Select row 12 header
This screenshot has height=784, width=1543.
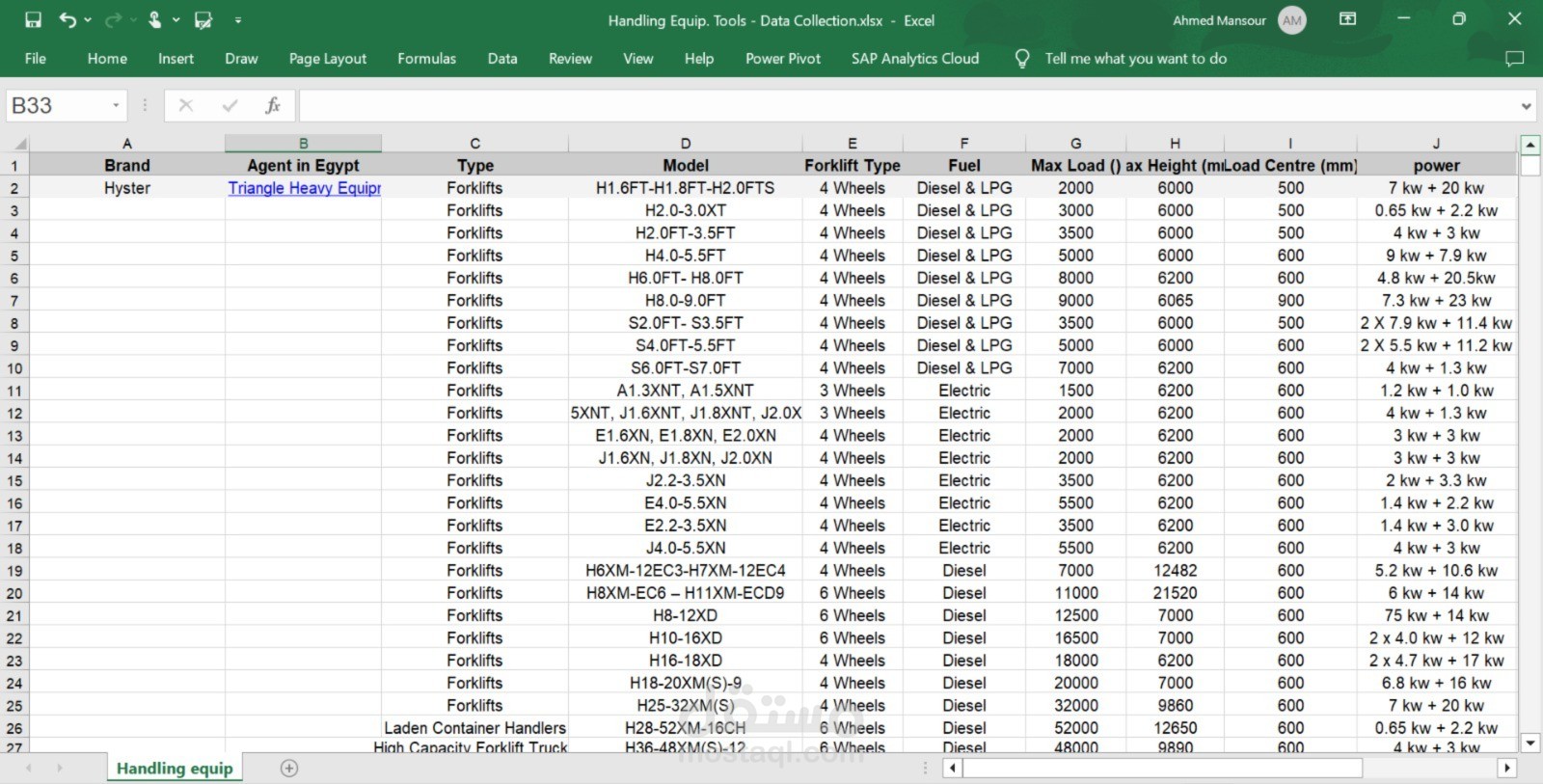tap(14, 413)
